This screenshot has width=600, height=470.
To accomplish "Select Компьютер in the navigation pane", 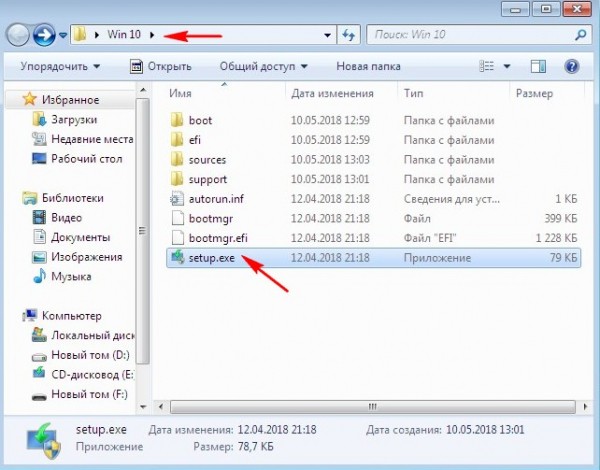I will coord(62,316).
